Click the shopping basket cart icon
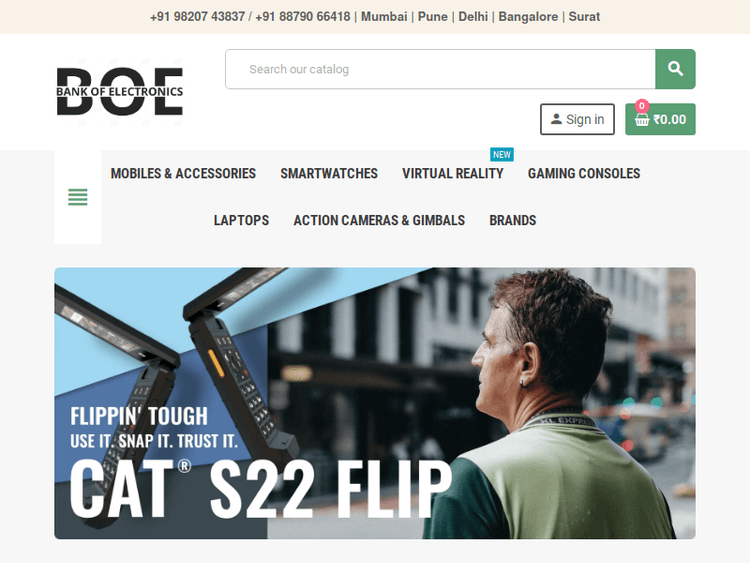 642,120
